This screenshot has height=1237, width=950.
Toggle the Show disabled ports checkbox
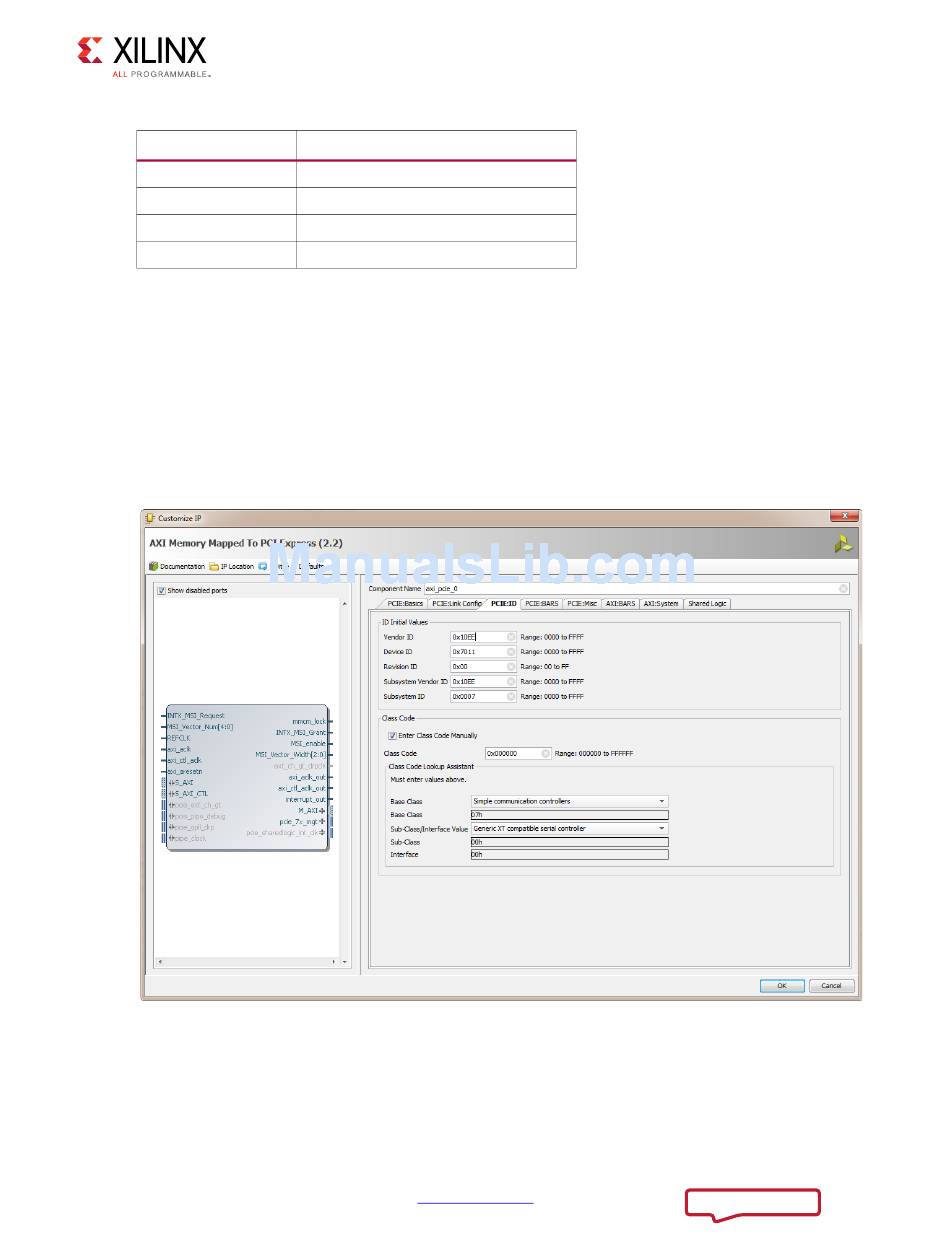tap(161, 591)
